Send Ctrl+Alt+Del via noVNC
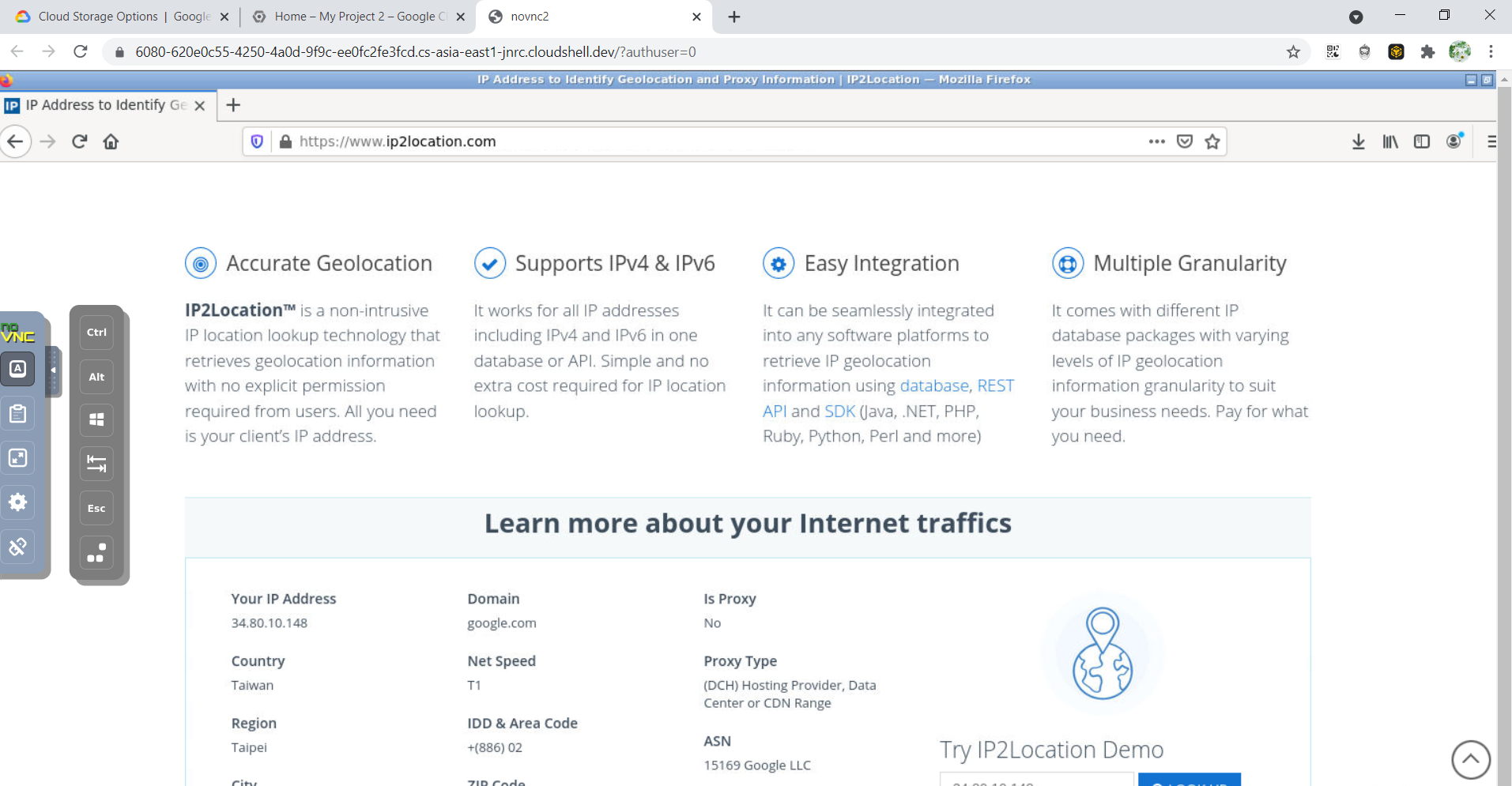 point(96,553)
